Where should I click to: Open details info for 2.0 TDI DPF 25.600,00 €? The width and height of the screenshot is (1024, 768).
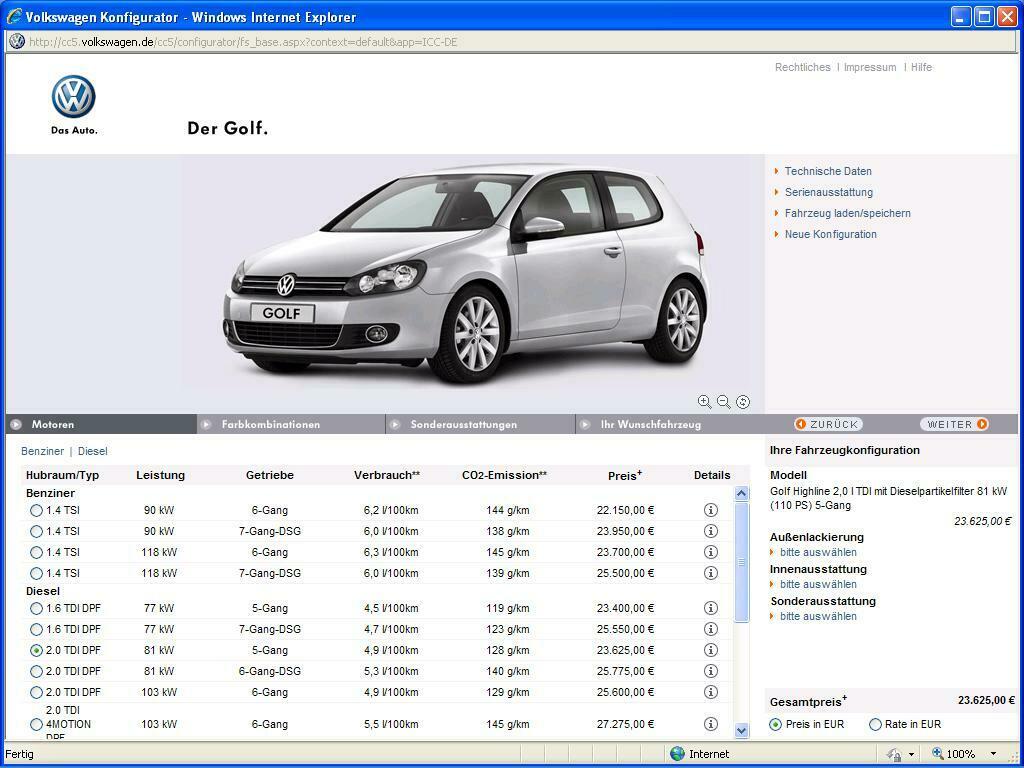[x=711, y=692]
